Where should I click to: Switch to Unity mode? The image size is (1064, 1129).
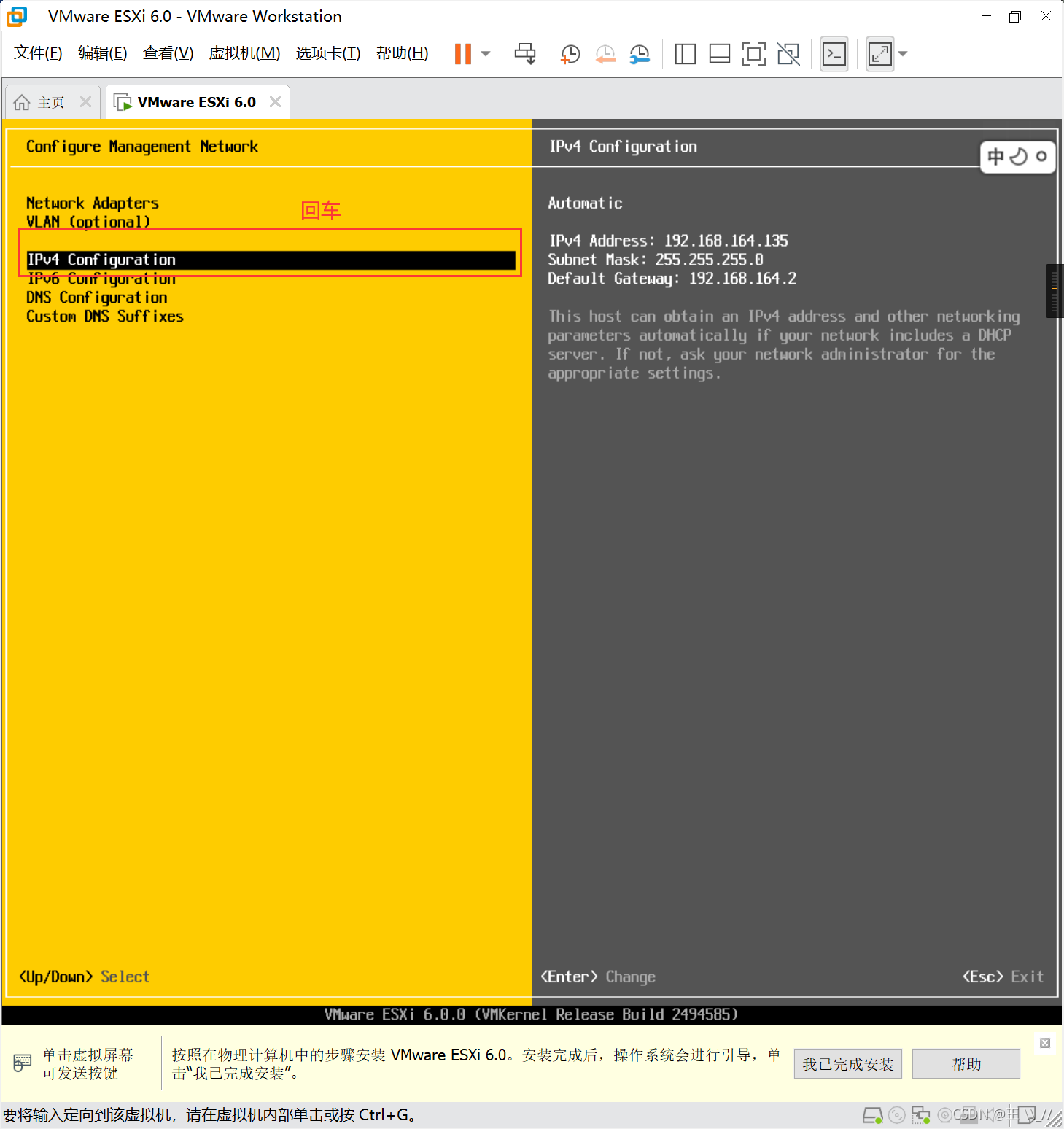(x=788, y=54)
